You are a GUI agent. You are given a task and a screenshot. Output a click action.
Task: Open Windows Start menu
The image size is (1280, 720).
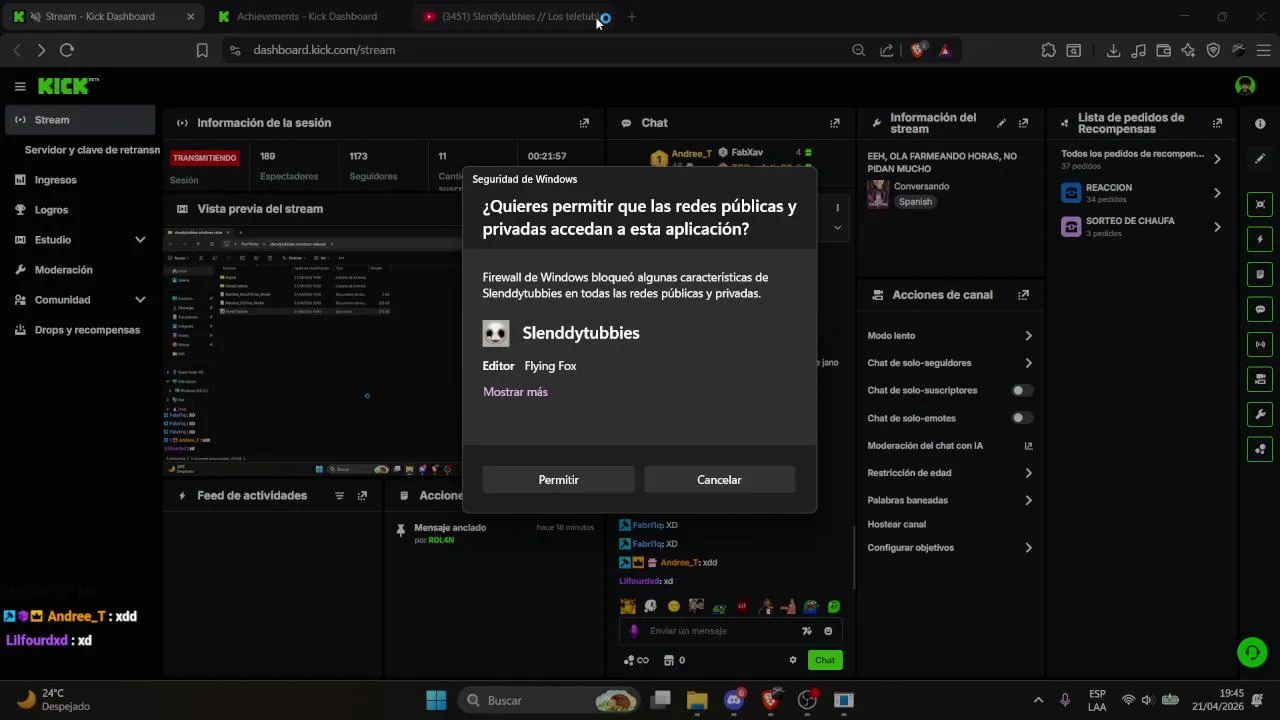tap(436, 700)
